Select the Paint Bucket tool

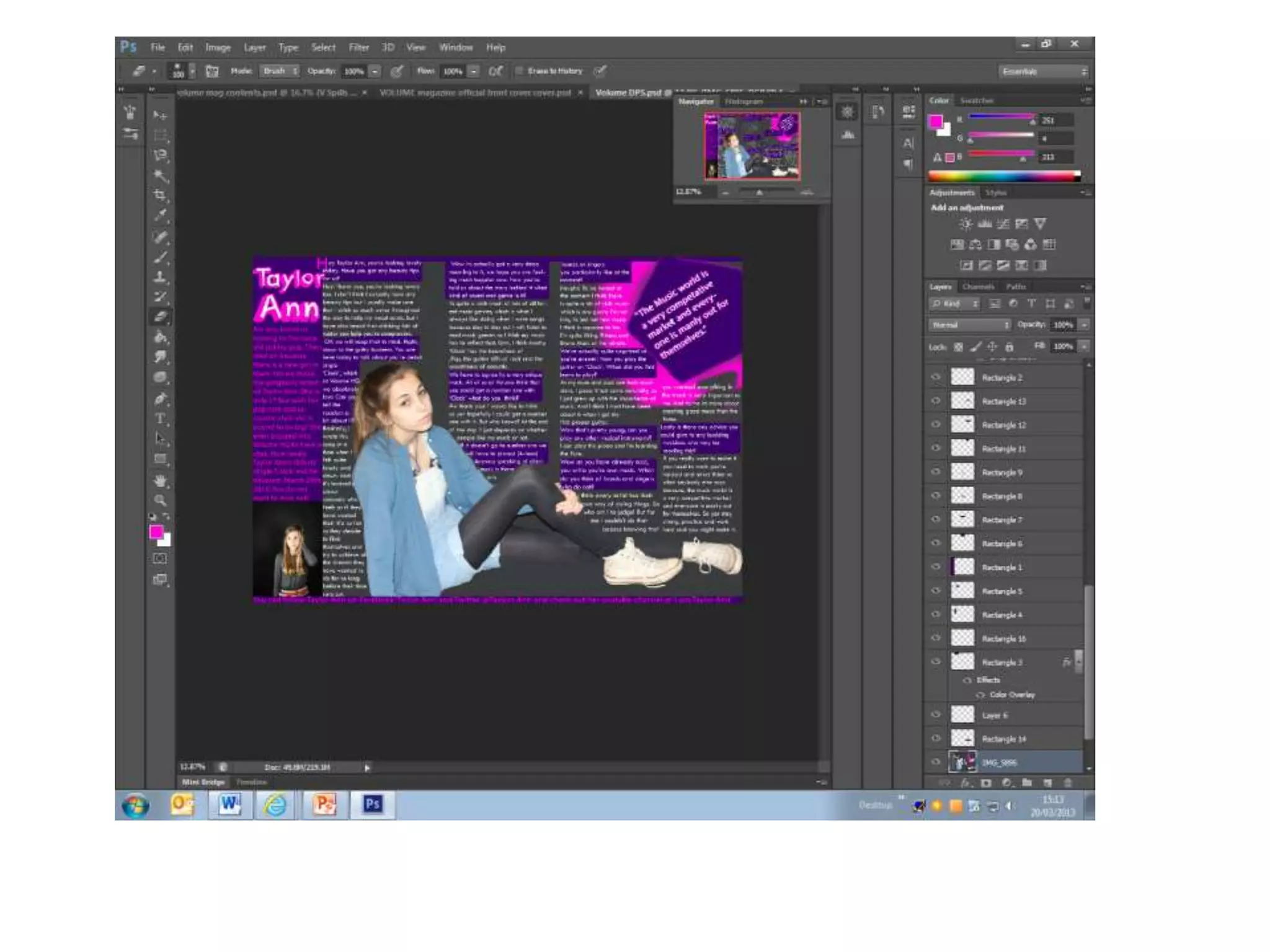click(160, 337)
